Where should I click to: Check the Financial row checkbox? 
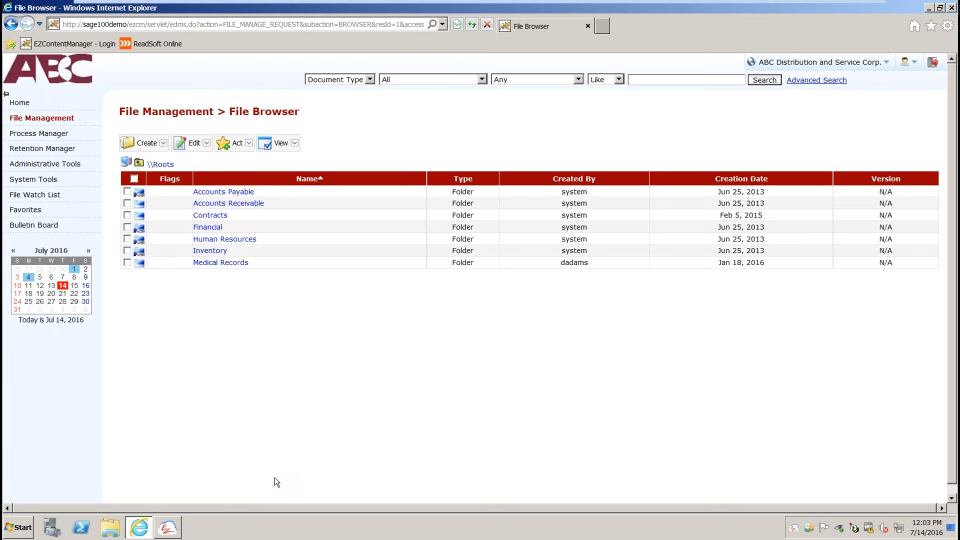[x=127, y=227]
